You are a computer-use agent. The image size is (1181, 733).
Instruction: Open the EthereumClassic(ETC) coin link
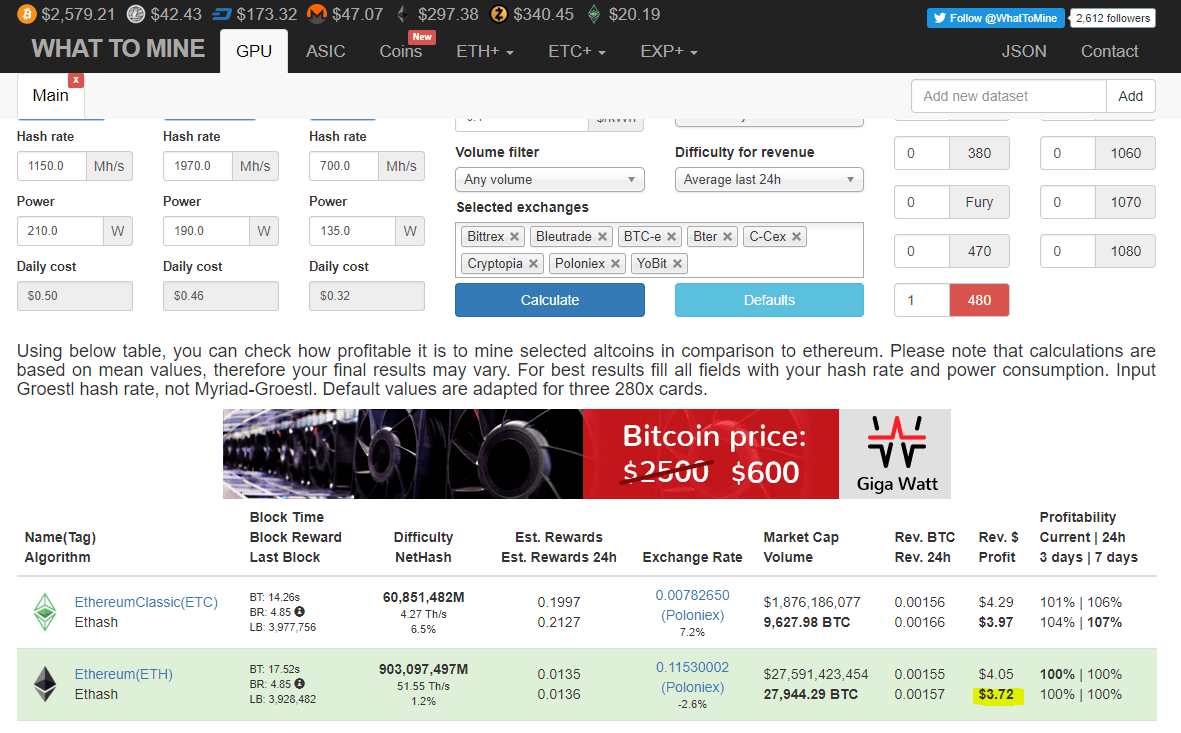146,602
